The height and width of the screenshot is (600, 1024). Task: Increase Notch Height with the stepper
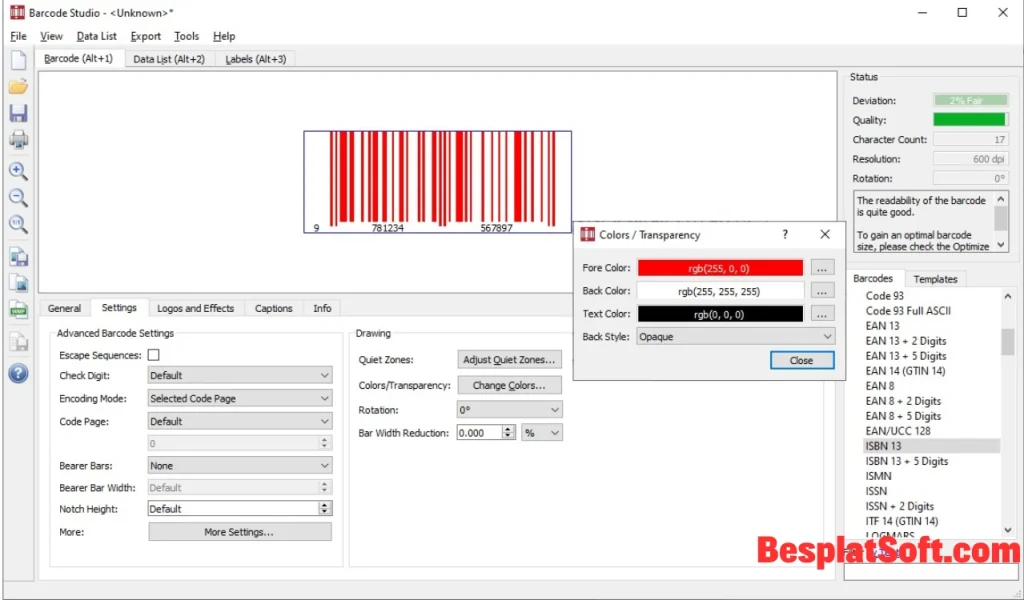(x=322, y=505)
